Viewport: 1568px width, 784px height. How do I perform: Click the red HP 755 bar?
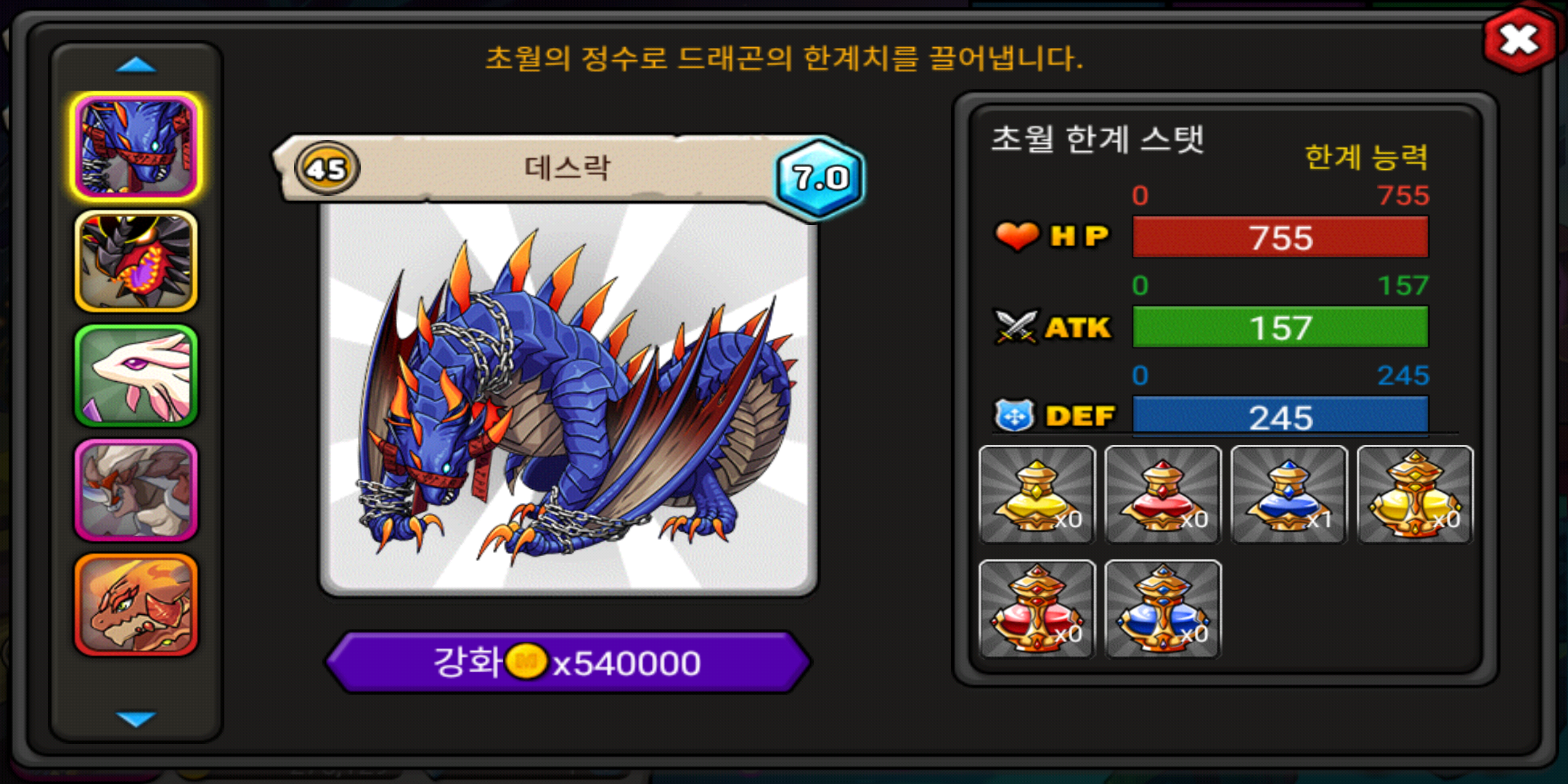click(x=1281, y=237)
